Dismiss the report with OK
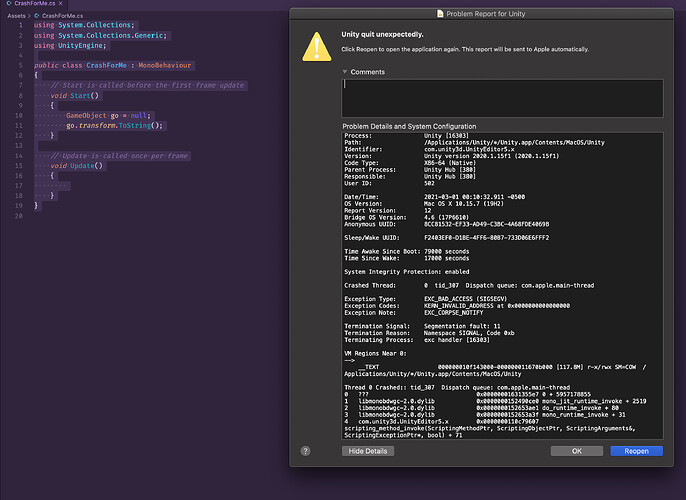The width and height of the screenshot is (686, 500). [x=577, y=451]
